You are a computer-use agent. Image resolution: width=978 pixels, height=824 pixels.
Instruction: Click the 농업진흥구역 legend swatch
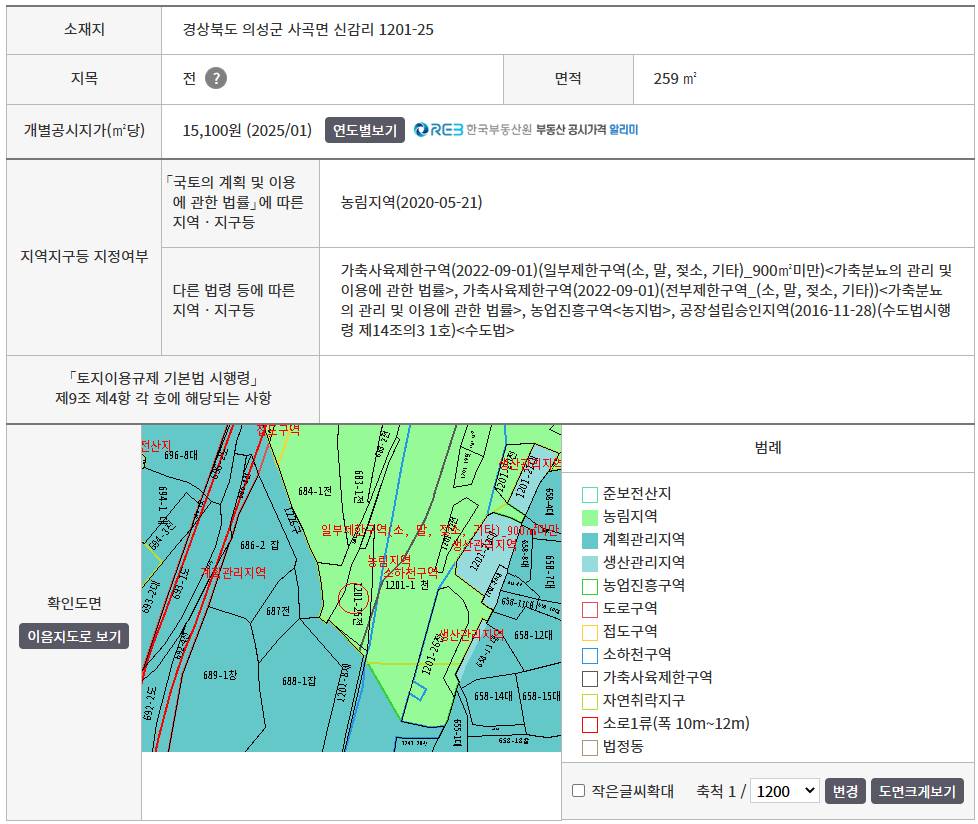589,586
